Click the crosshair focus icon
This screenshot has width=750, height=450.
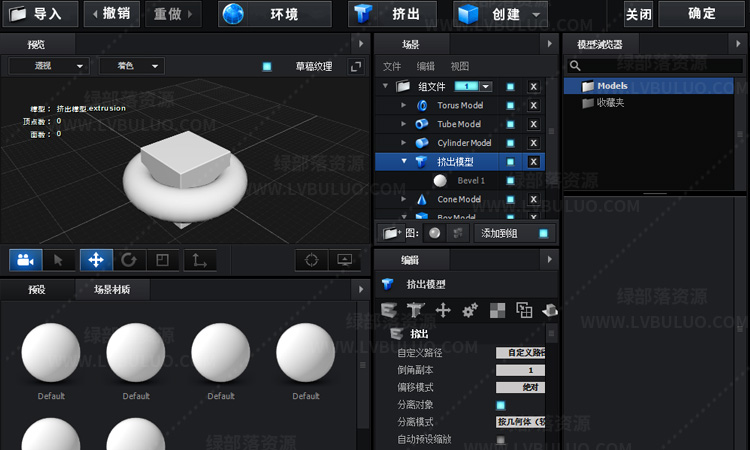click(x=311, y=260)
